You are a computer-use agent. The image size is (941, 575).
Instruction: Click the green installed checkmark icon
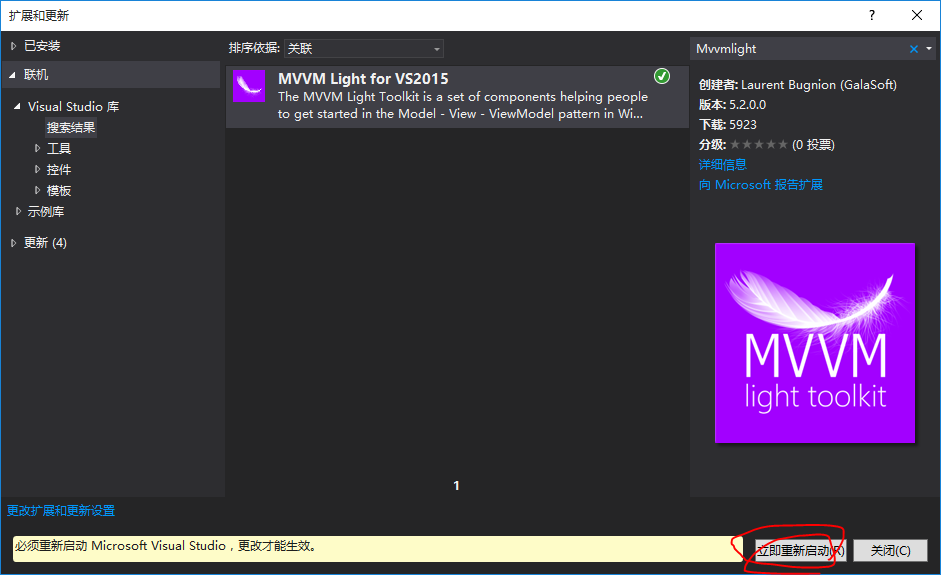point(662,76)
